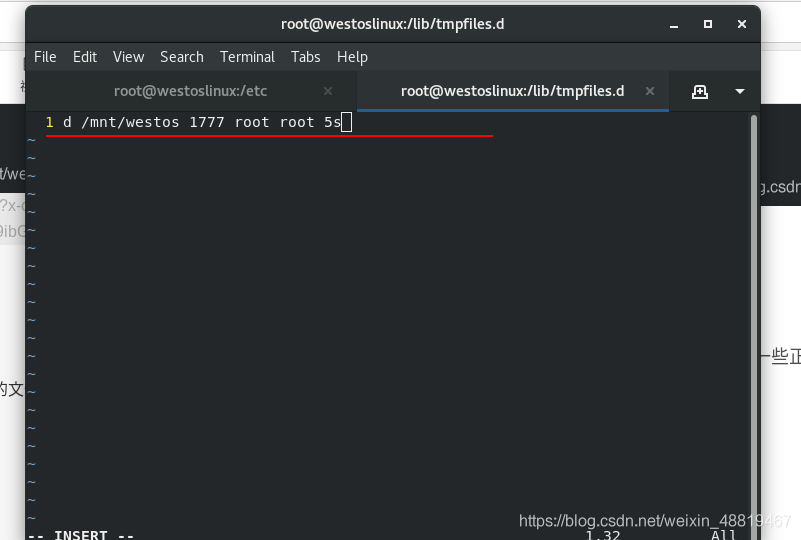Expand the tab list dropdown arrow
Viewport: 801px width, 540px height.
740,91
